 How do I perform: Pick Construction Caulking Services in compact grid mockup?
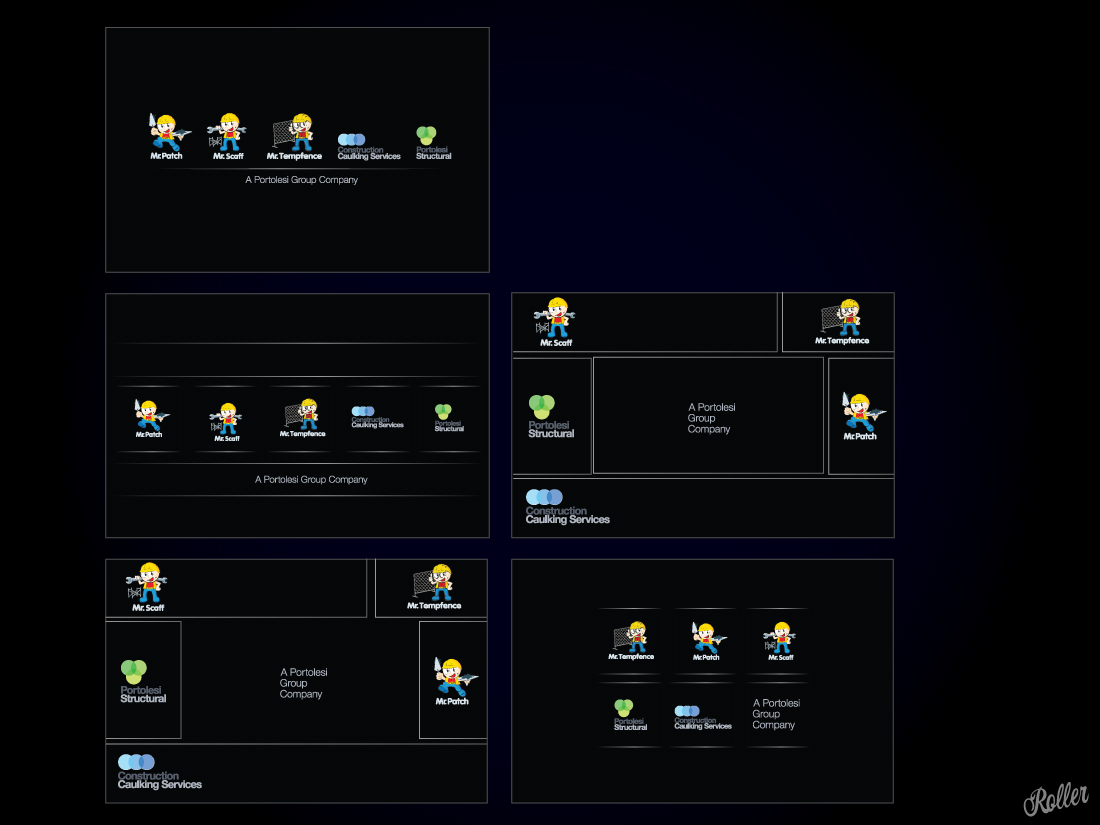[702, 718]
